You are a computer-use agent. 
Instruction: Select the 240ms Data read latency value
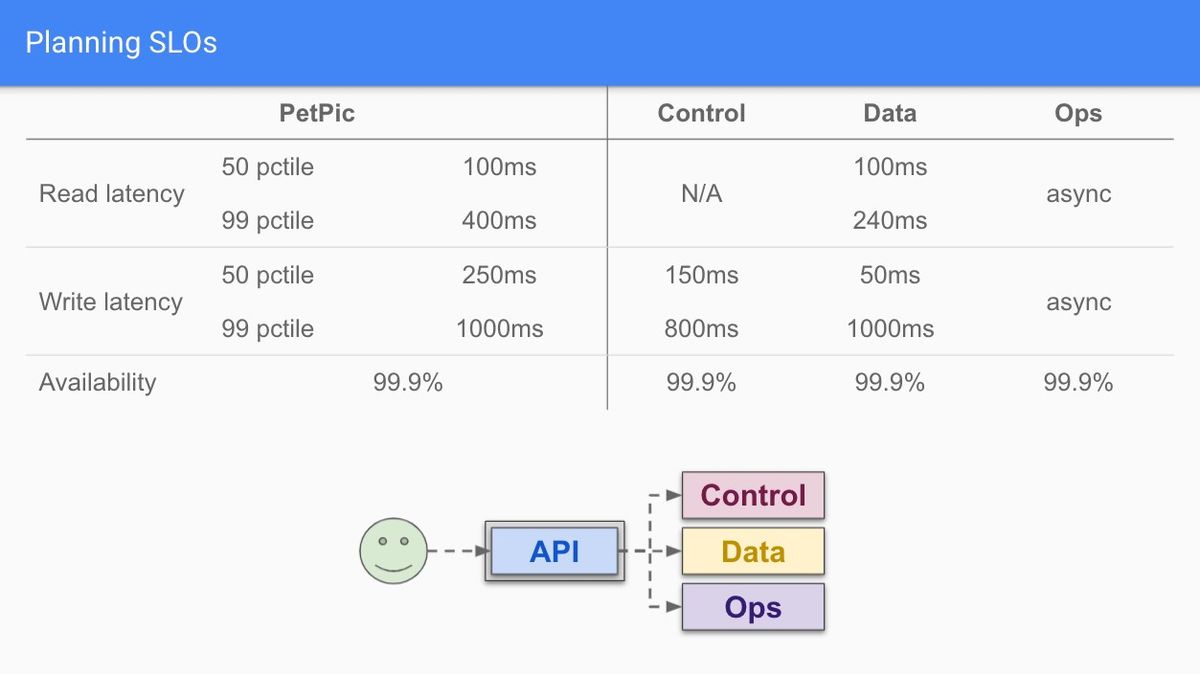[x=890, y=221]
